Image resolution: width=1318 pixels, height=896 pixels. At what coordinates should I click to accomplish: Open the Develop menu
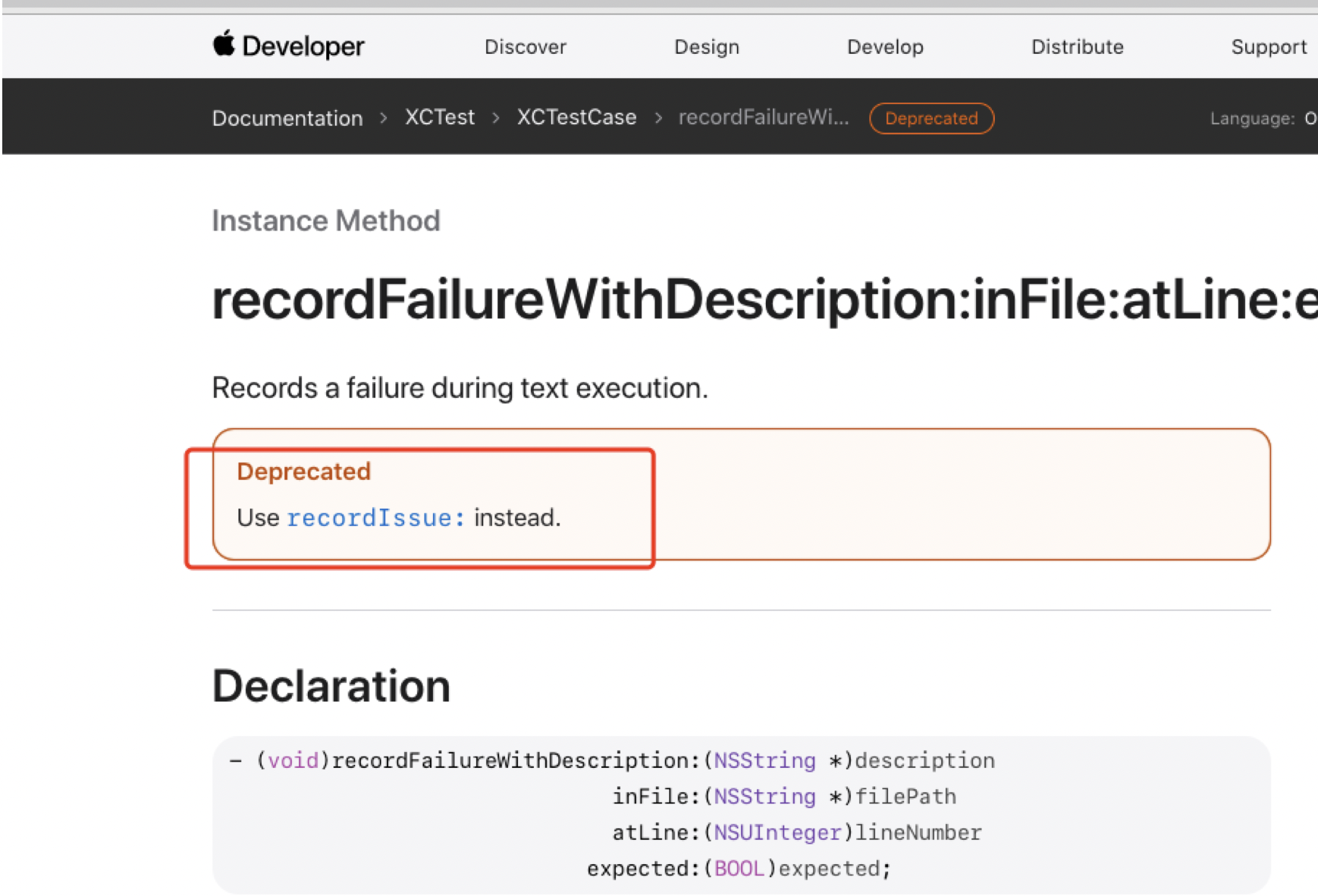(885, 47)
